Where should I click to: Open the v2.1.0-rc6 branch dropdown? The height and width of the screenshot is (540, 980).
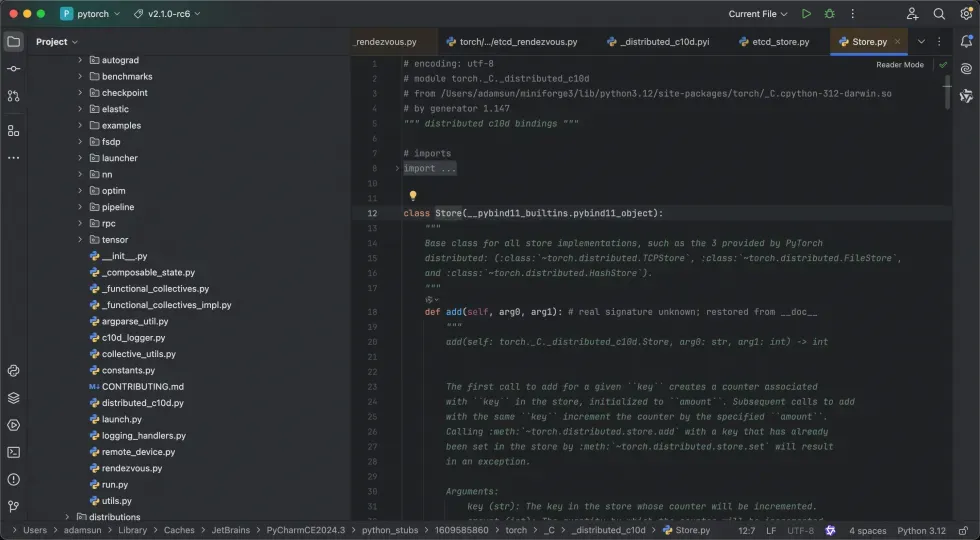[x=167, y=14]
